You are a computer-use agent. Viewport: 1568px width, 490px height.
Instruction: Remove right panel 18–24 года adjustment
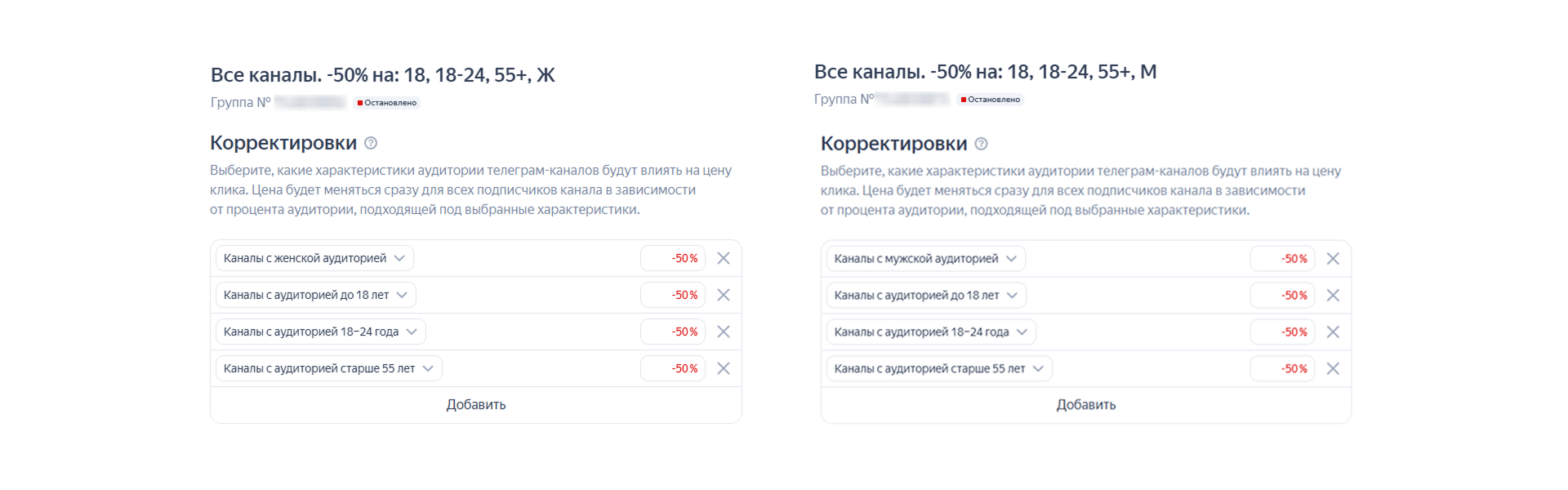(x=1333, y=332)
